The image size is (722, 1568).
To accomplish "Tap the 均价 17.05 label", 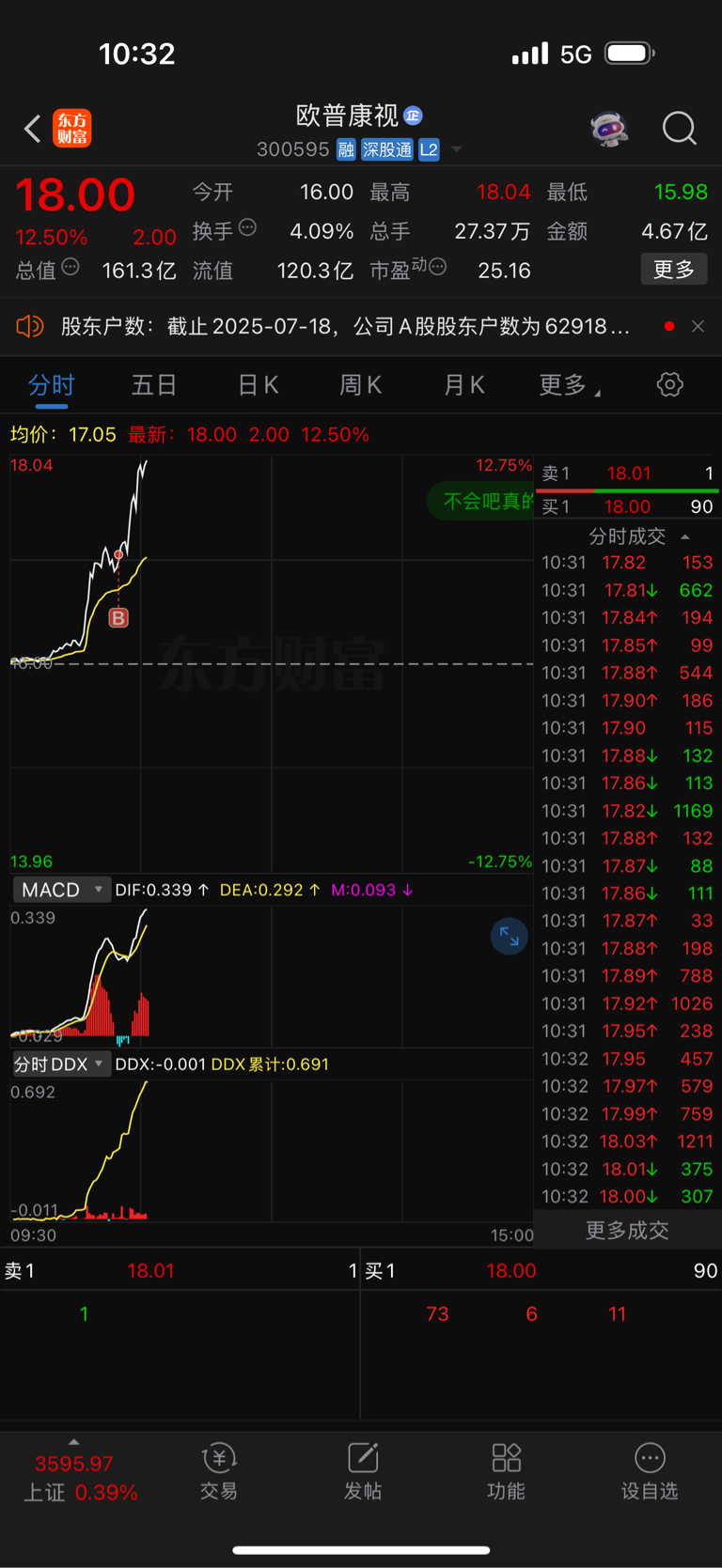I will point(63,434).
